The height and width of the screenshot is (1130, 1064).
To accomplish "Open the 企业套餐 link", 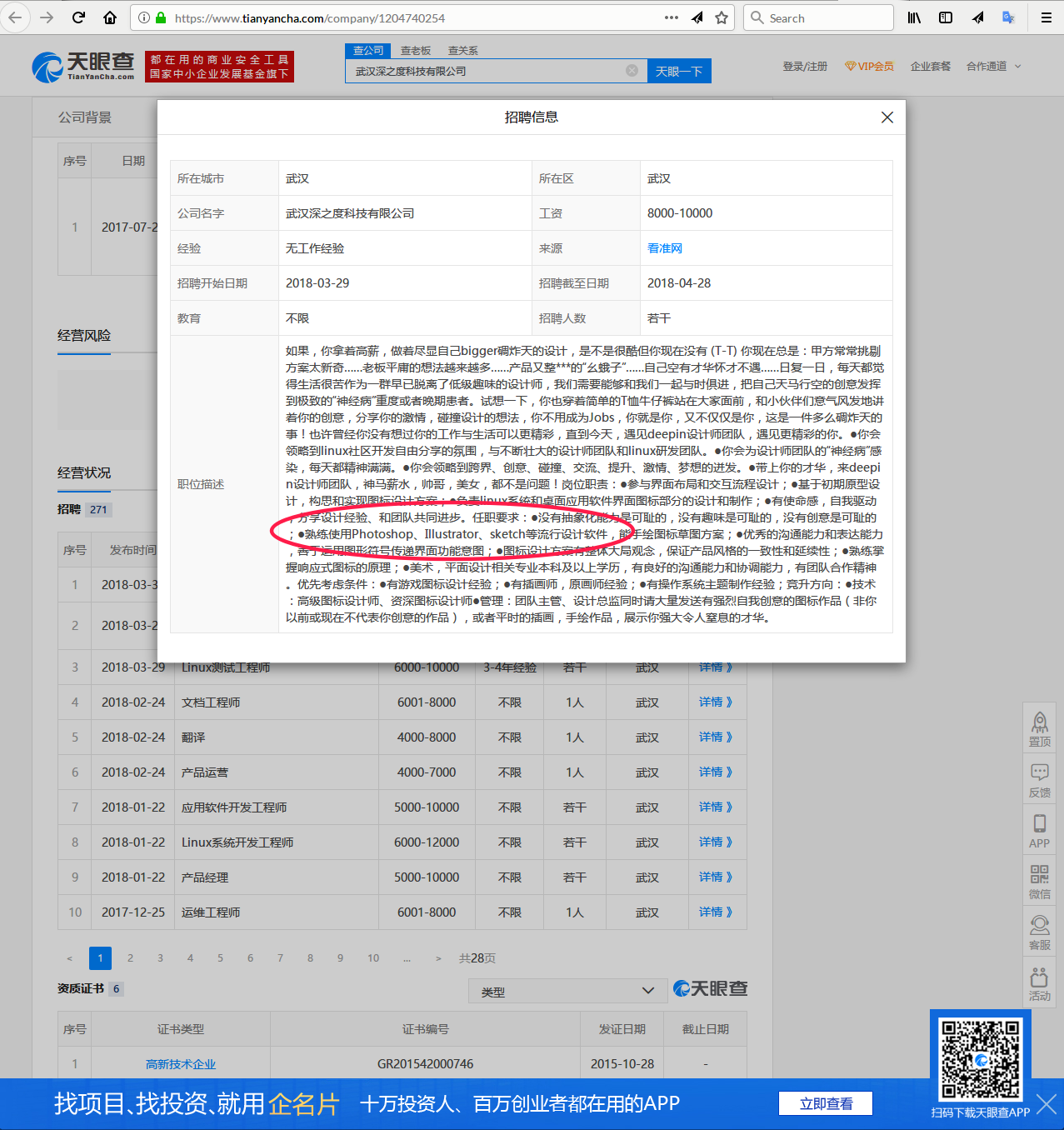I will click(930, 66).
